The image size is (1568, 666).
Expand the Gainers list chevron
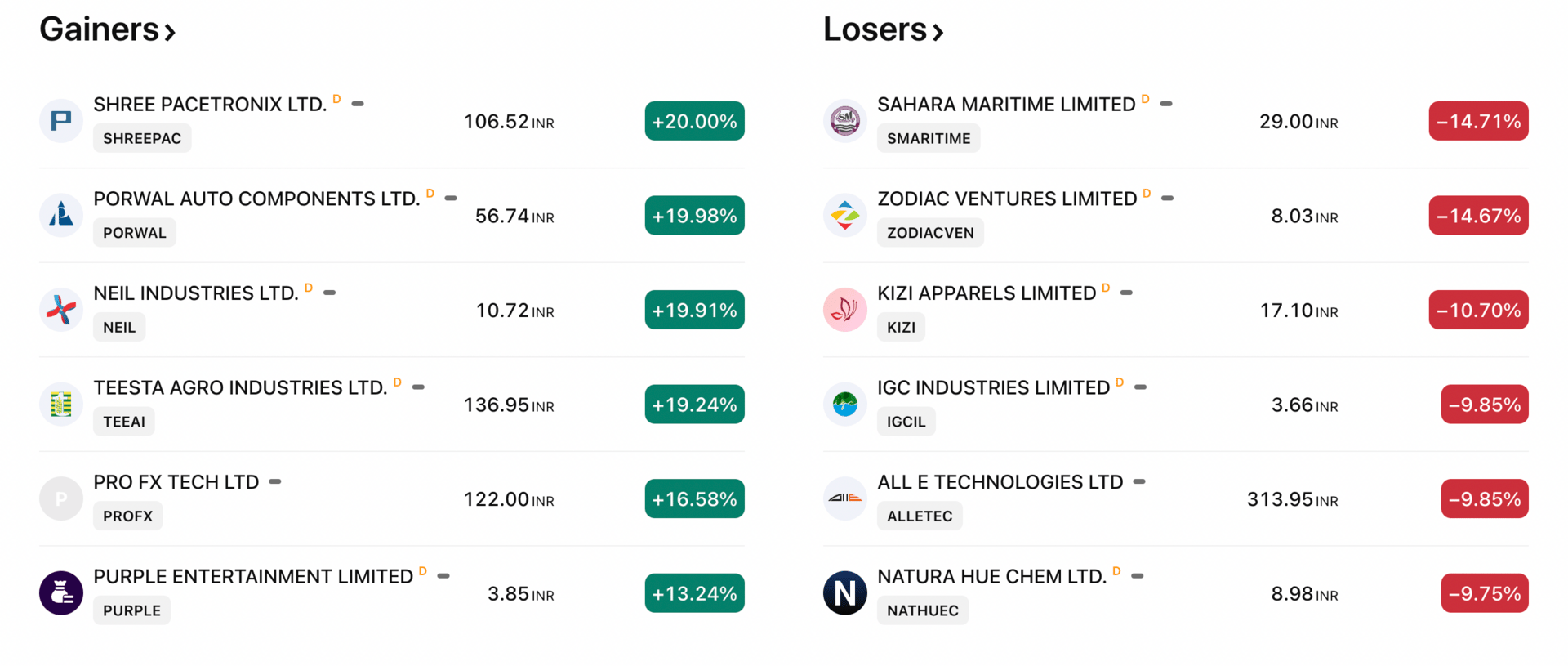170,33
